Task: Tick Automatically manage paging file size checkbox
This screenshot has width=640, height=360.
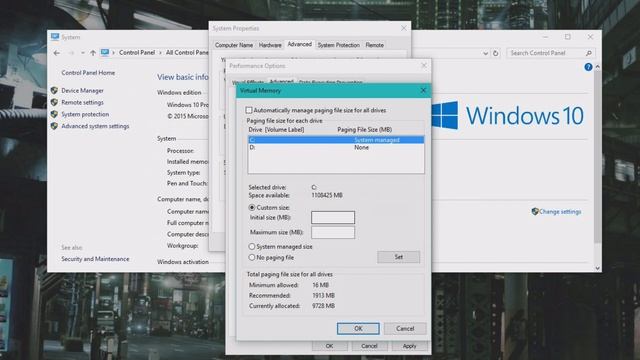Action: (x=249, y=110)
